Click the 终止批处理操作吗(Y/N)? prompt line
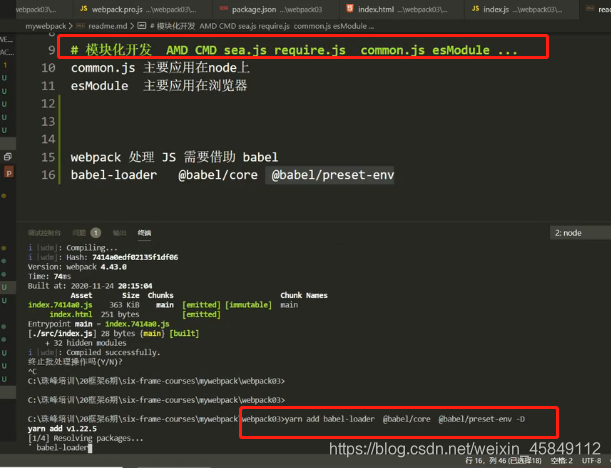Screen dimensions: 611x468 coord(75,362)
